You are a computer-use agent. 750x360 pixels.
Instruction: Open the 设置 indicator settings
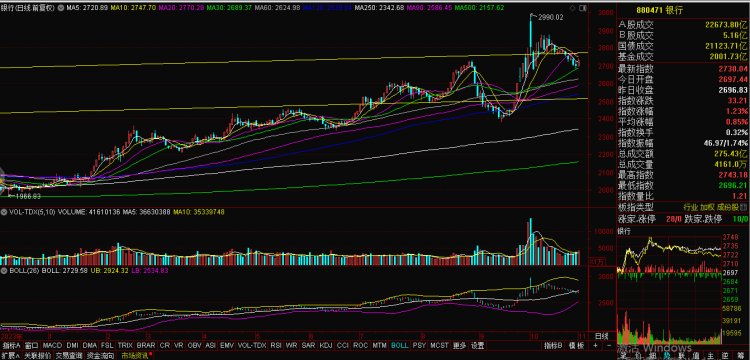pyautogui.click(x=477, y=345)
